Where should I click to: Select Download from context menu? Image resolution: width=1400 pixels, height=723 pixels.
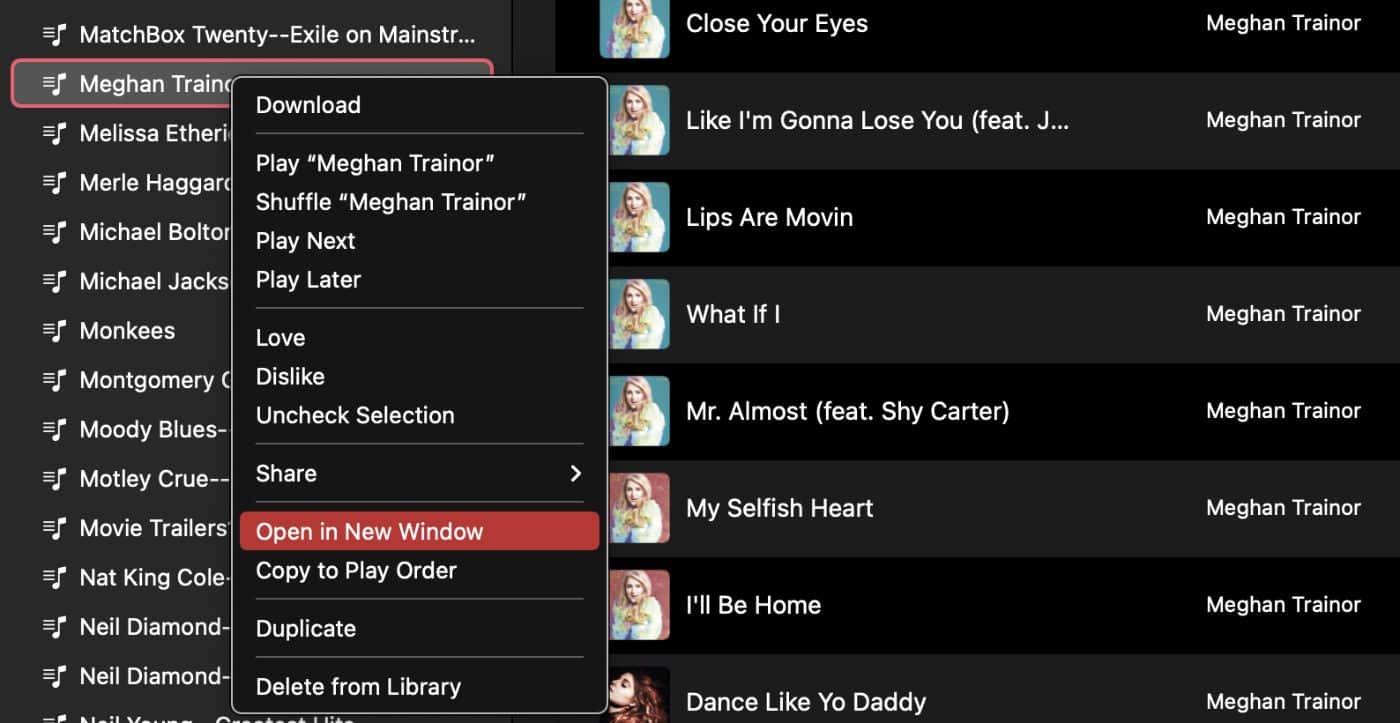(x=308, y=104)
